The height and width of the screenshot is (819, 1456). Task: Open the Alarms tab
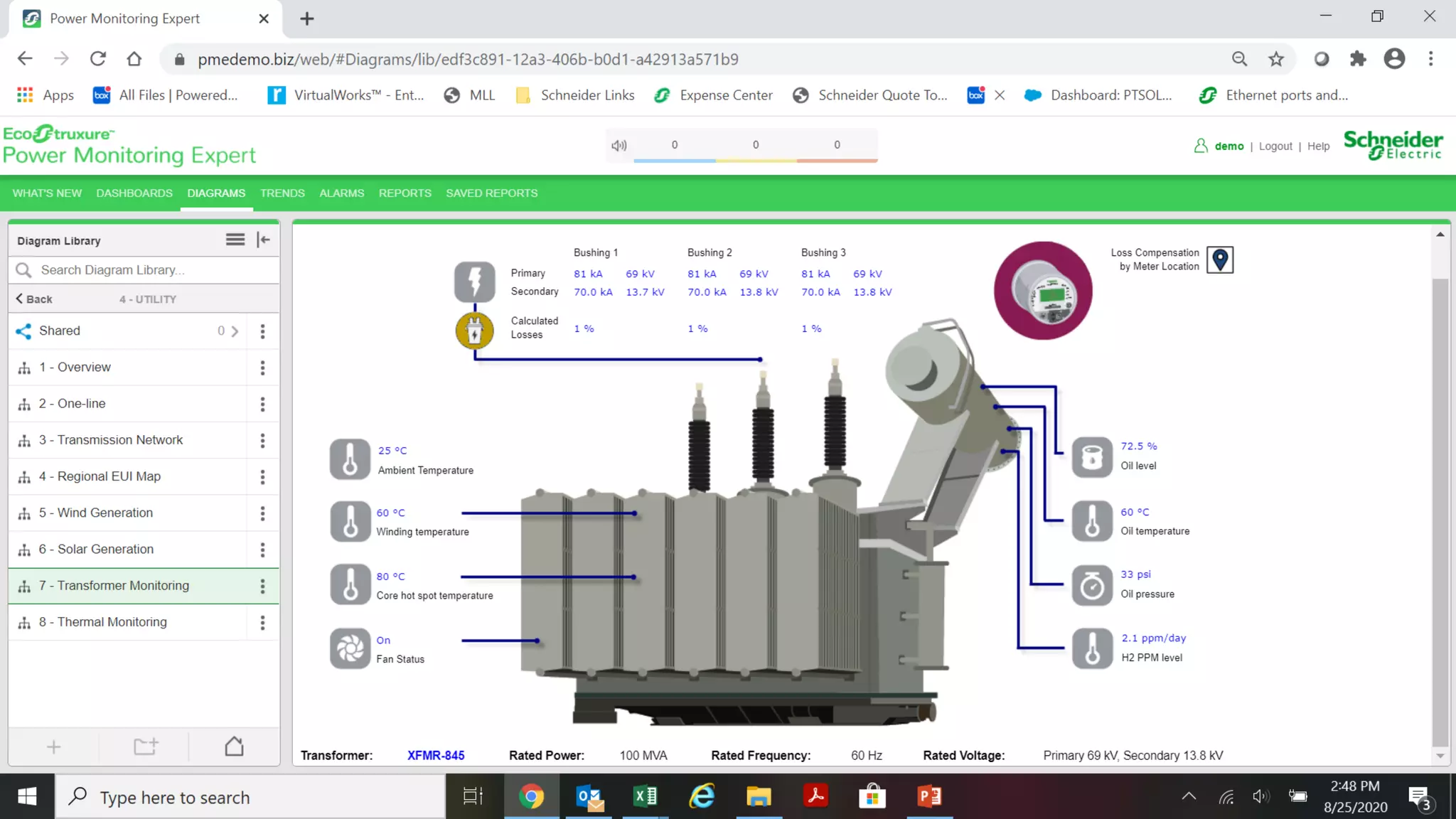coord(341,193)
